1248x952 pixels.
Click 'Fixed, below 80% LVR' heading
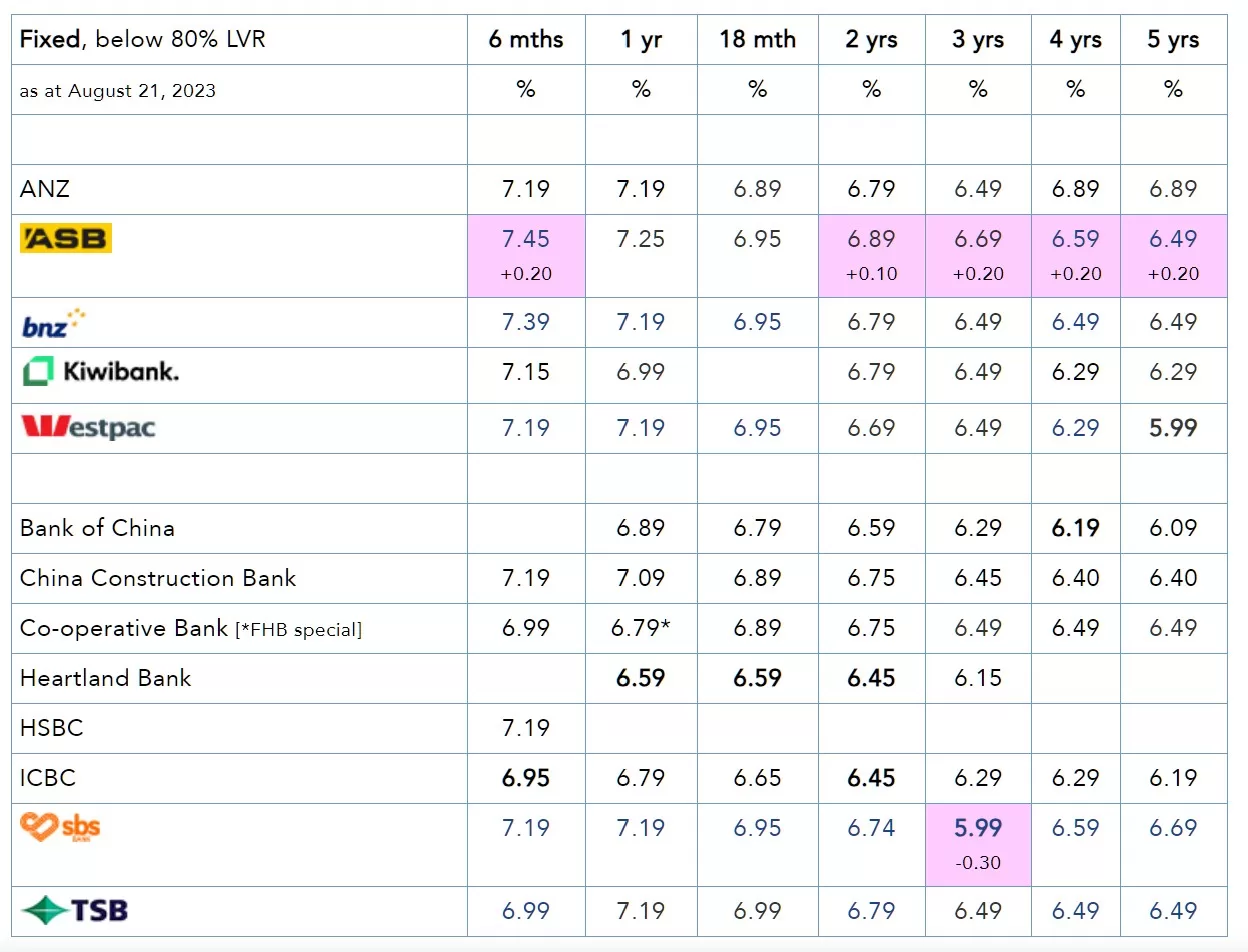click(143, 40)
